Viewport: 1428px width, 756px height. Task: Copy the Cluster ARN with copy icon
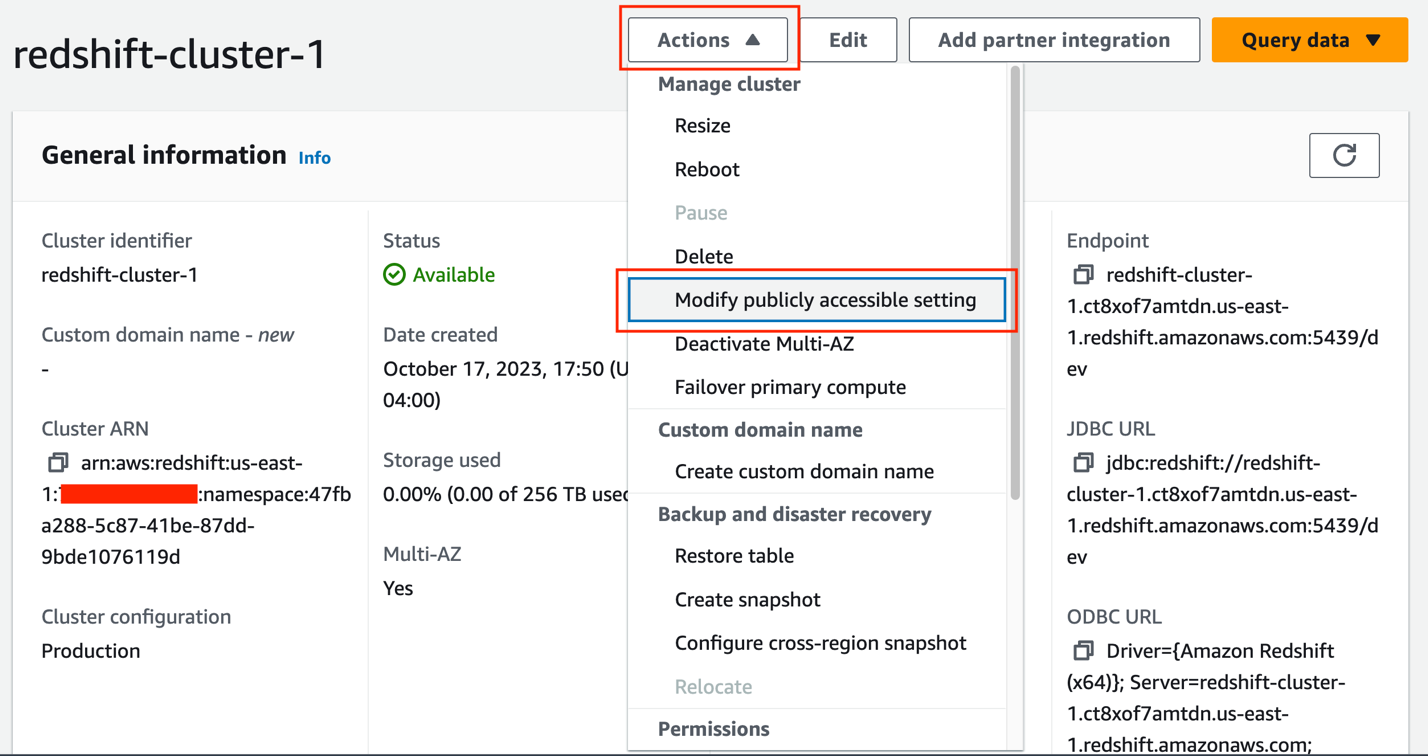coord(58,463)
